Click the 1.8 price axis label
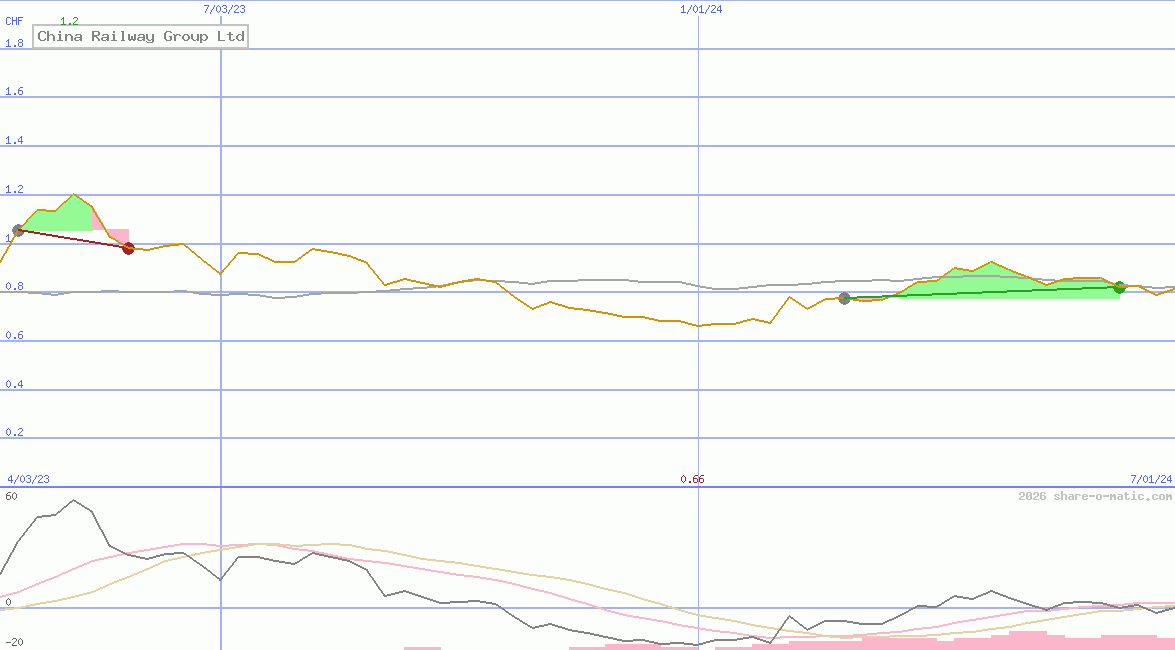 pyautogui.click(x=14, y=43)
